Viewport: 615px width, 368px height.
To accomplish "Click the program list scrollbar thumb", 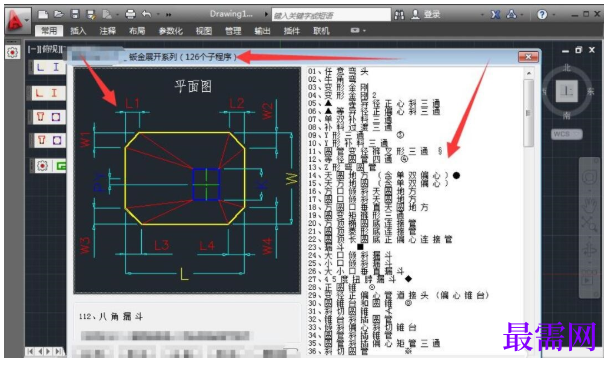I will 528,113.
